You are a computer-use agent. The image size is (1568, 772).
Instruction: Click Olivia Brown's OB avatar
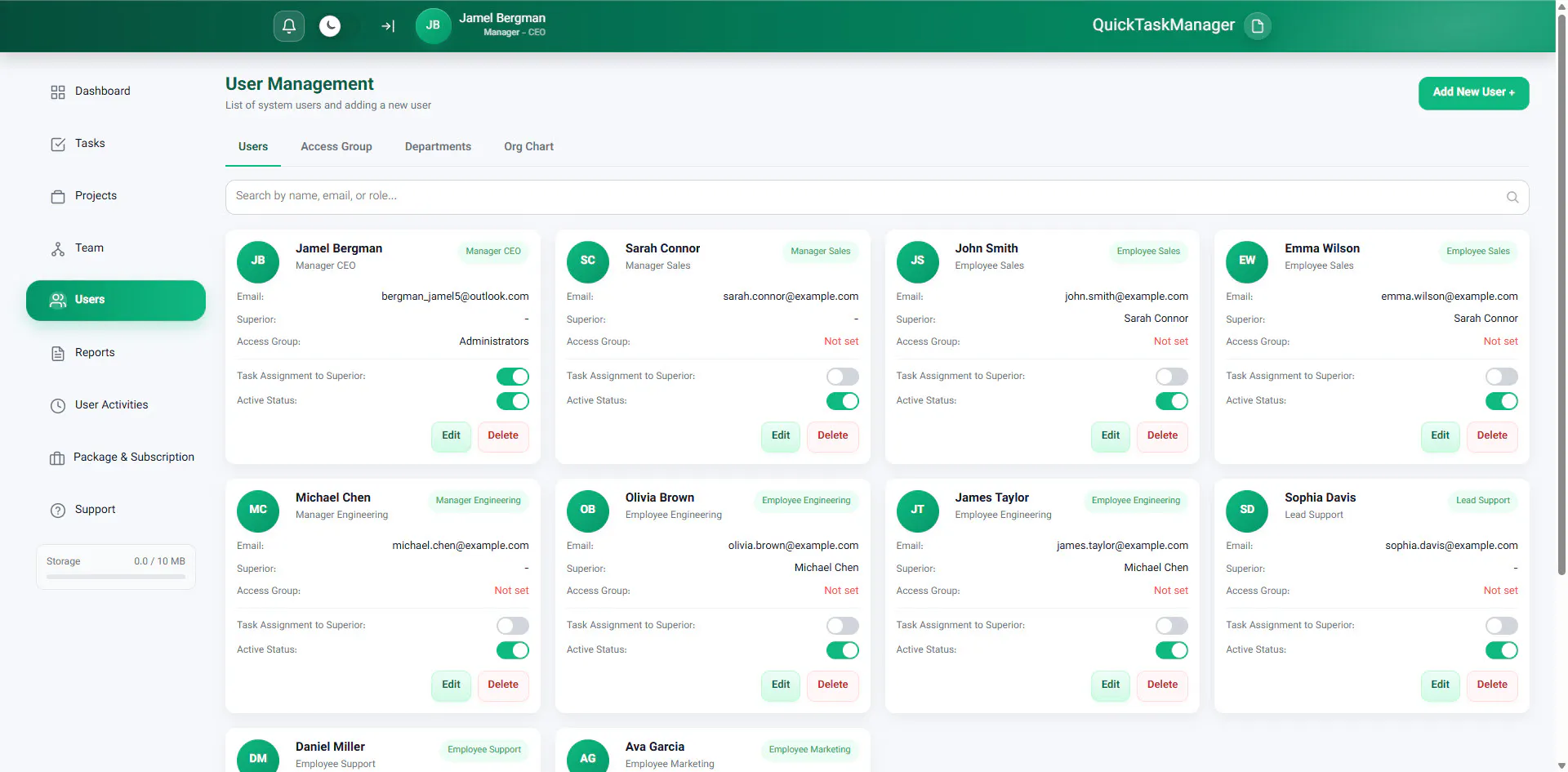(x=588, y=511)
